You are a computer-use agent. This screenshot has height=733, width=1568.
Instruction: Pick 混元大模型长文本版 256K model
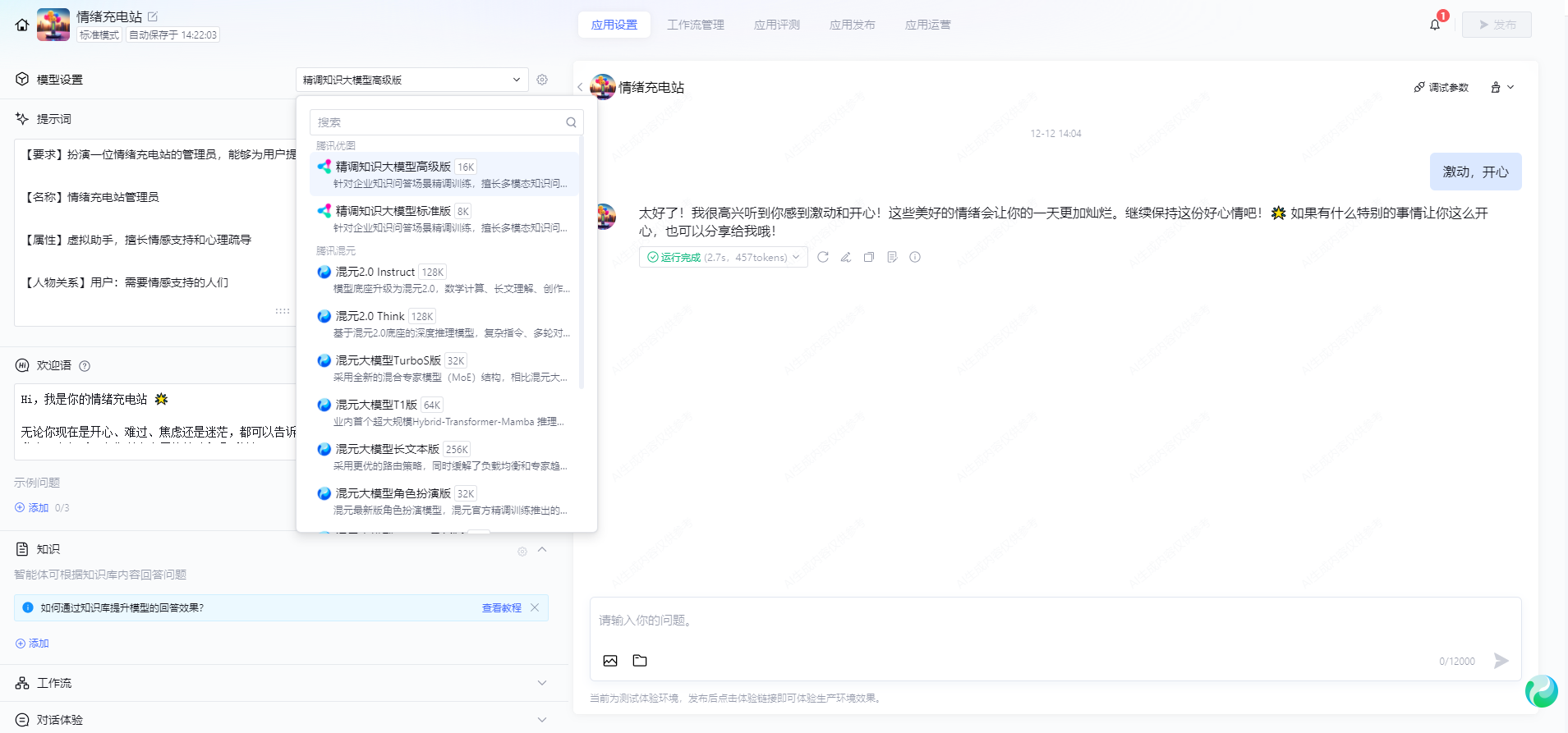[444, 456]
